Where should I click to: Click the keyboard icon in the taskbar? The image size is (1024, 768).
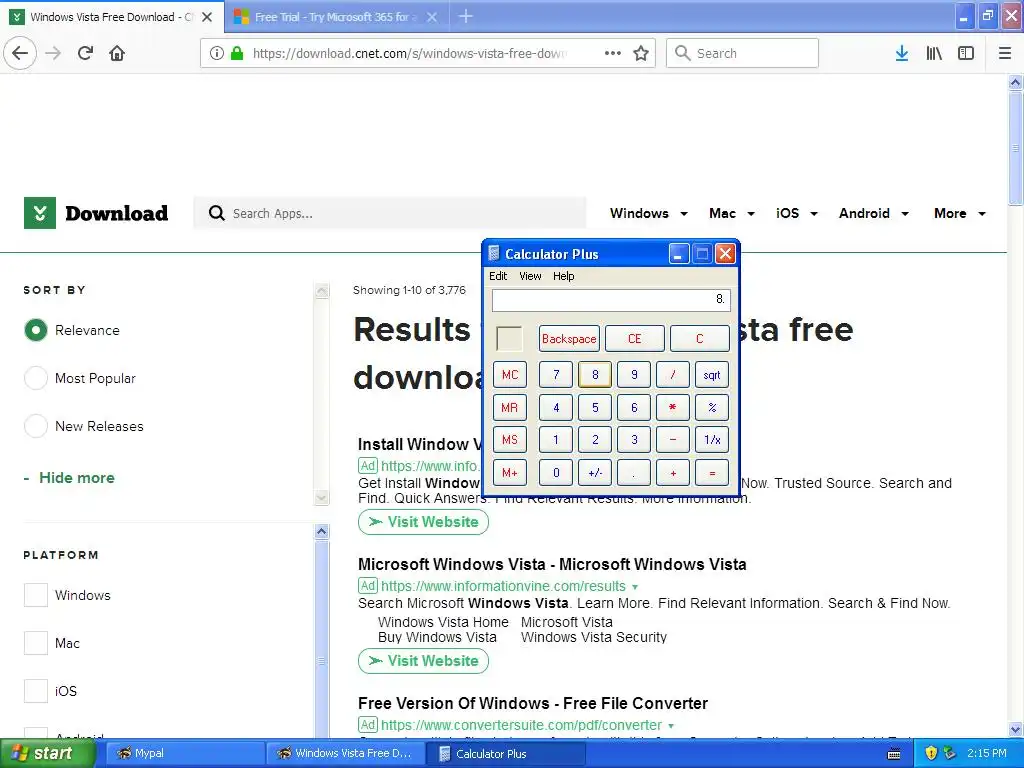(894, 754)
